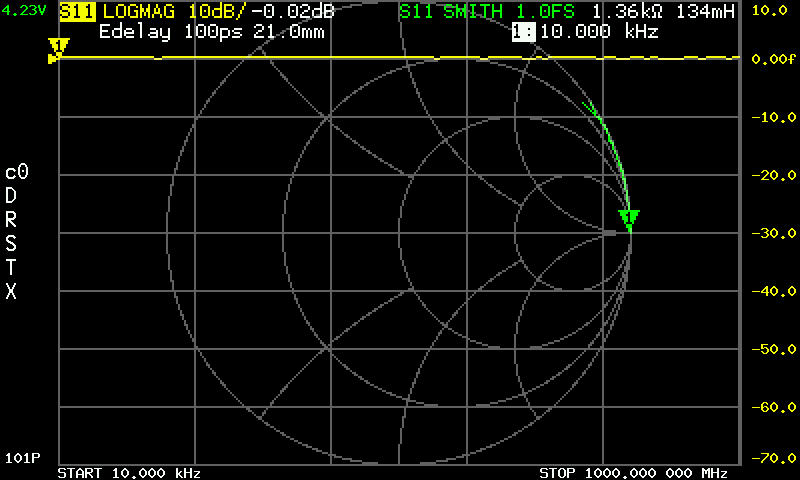Tap the T calibration status letter

click(11, 267)
